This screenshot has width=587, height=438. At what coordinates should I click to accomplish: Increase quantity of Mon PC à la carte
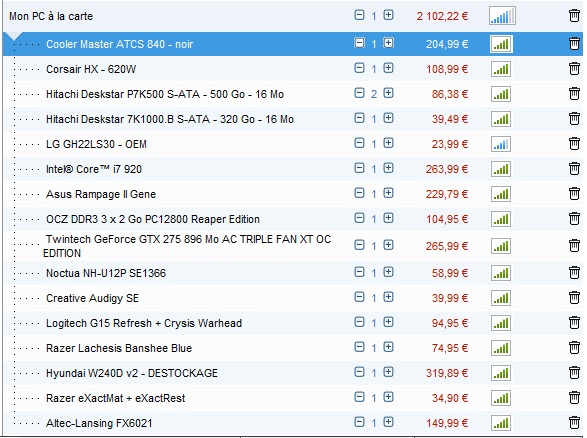point(388,15)
